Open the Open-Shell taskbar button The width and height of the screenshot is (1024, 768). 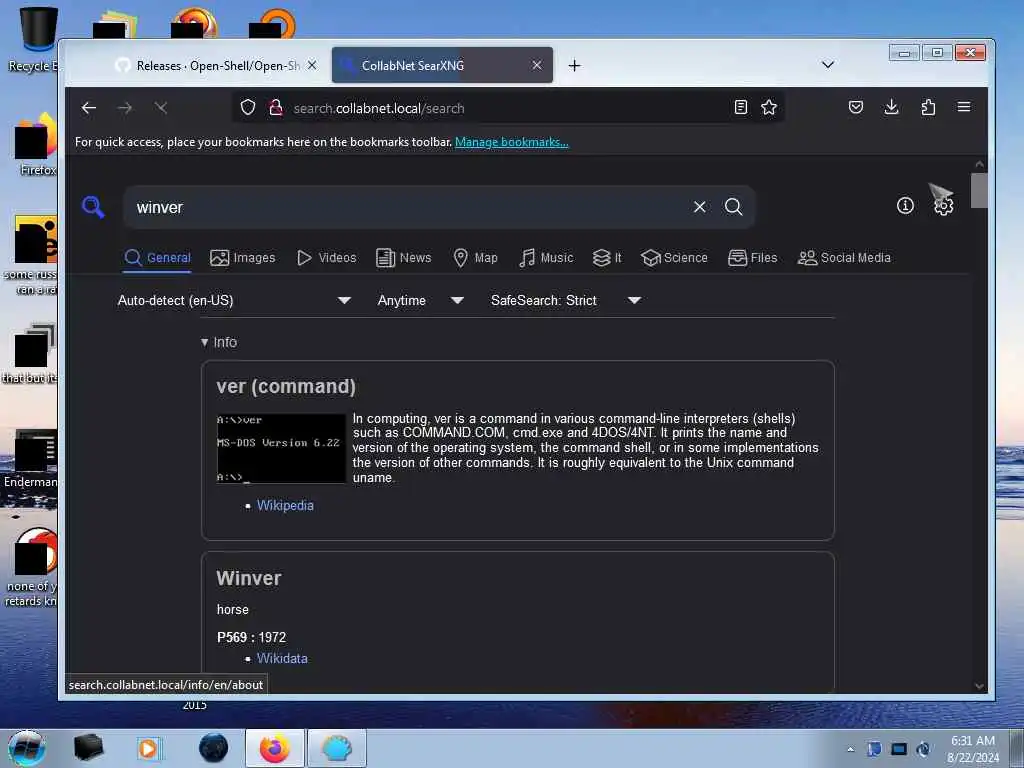click(337, 748)
